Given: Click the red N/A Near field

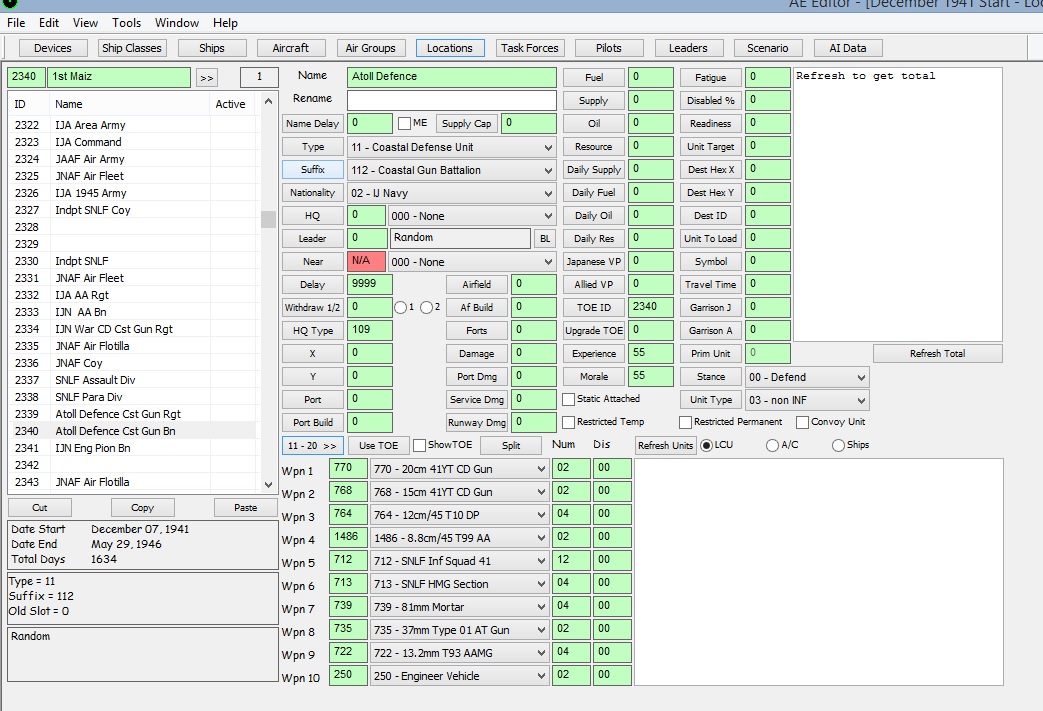Looking at the screenshot, I should pos(366,261).
